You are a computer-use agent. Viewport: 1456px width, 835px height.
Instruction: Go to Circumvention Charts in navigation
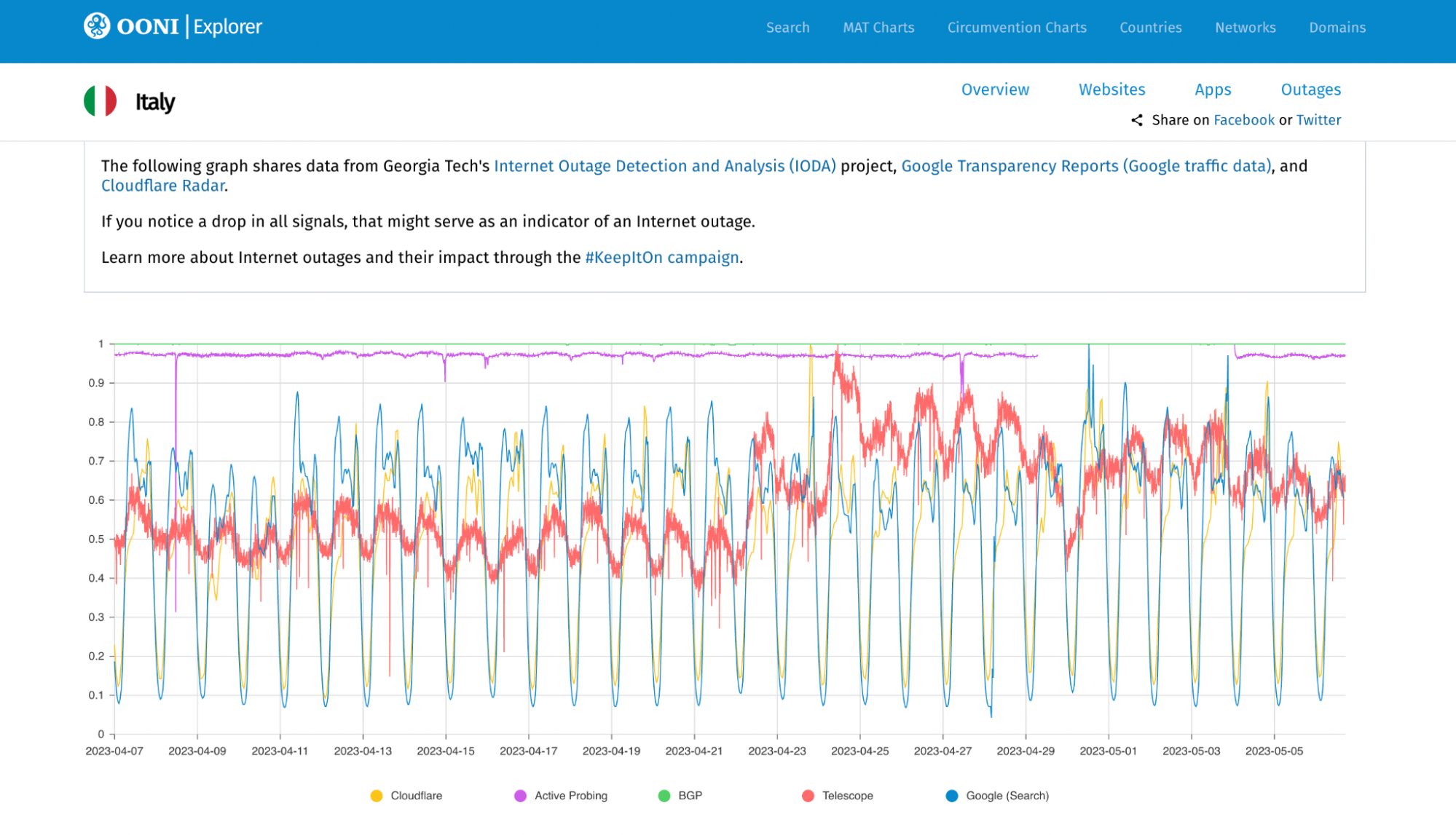(x=1017, y=28)
